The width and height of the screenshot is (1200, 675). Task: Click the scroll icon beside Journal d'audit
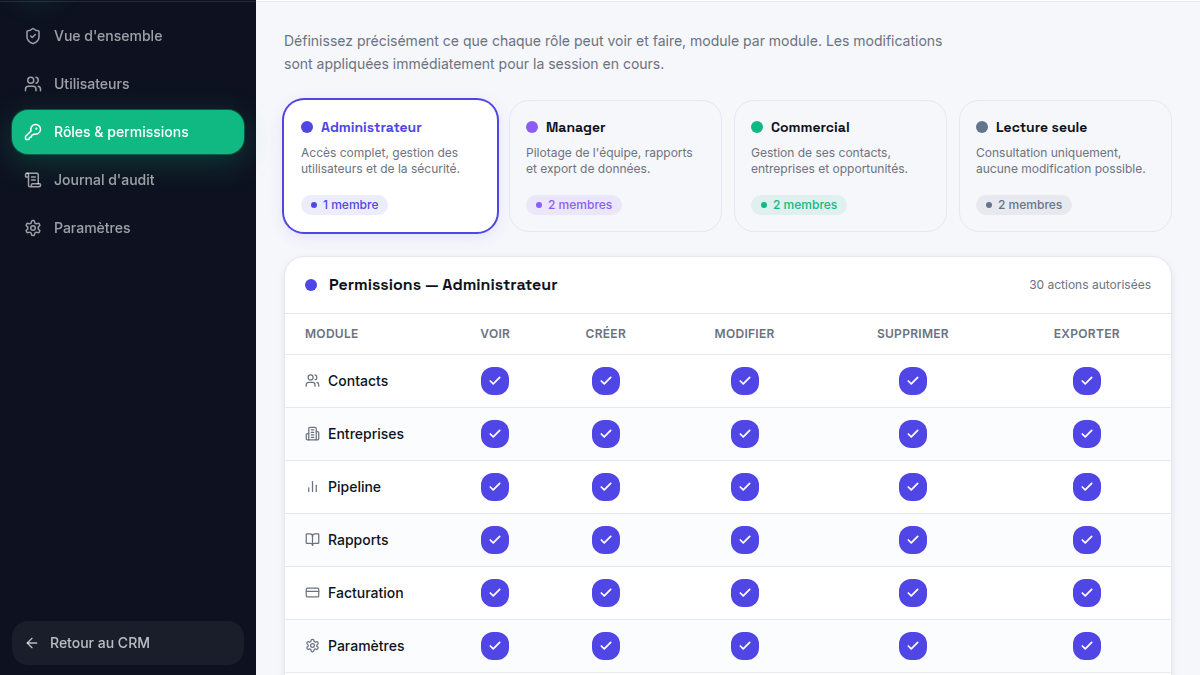click(33, 180)
